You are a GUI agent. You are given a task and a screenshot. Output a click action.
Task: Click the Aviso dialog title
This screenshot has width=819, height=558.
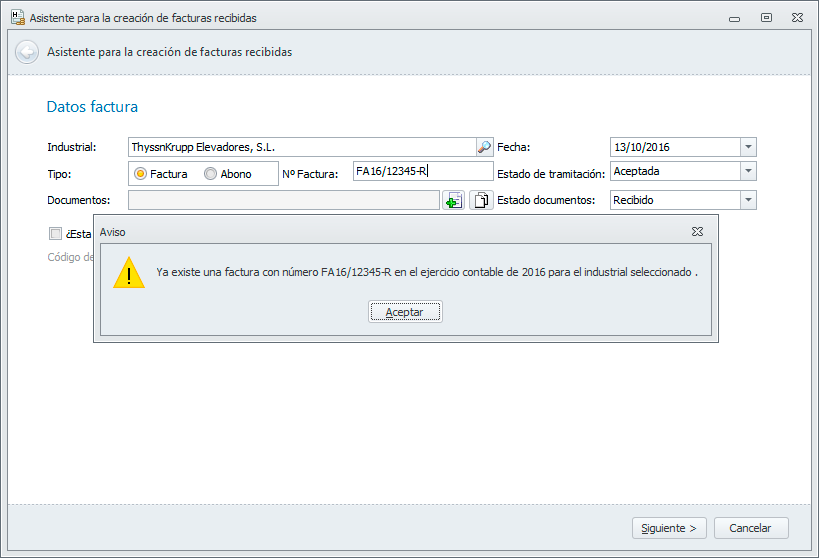(x=113, y=232)
